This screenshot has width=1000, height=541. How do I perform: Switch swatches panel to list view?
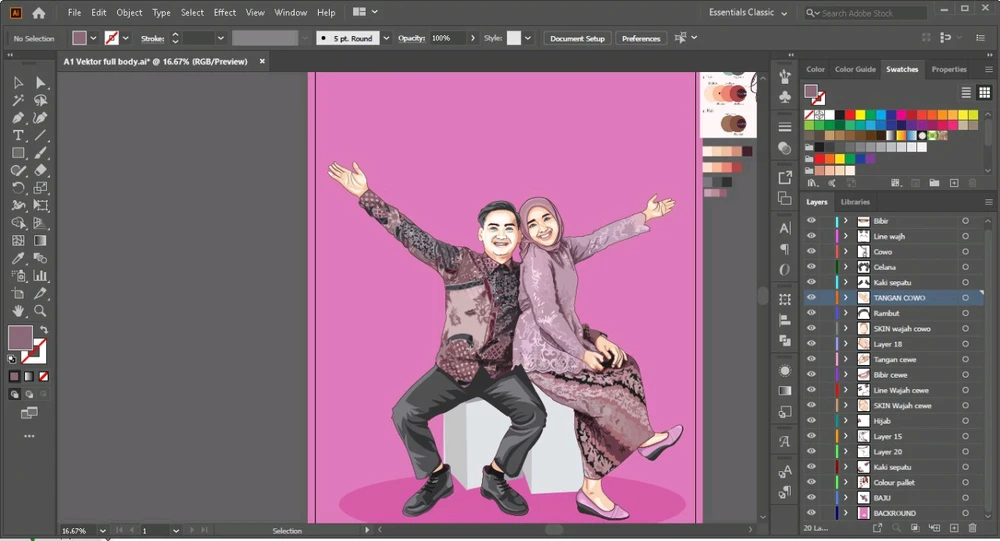point(966,92)
